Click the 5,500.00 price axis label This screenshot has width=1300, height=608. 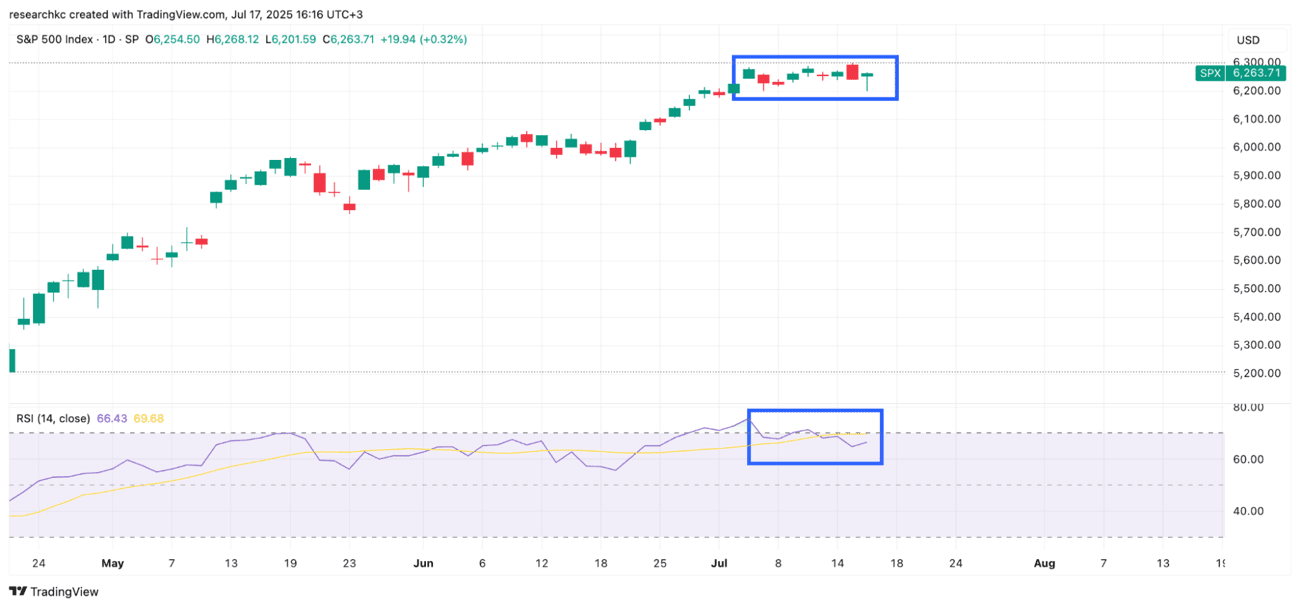click(1255, 289)
